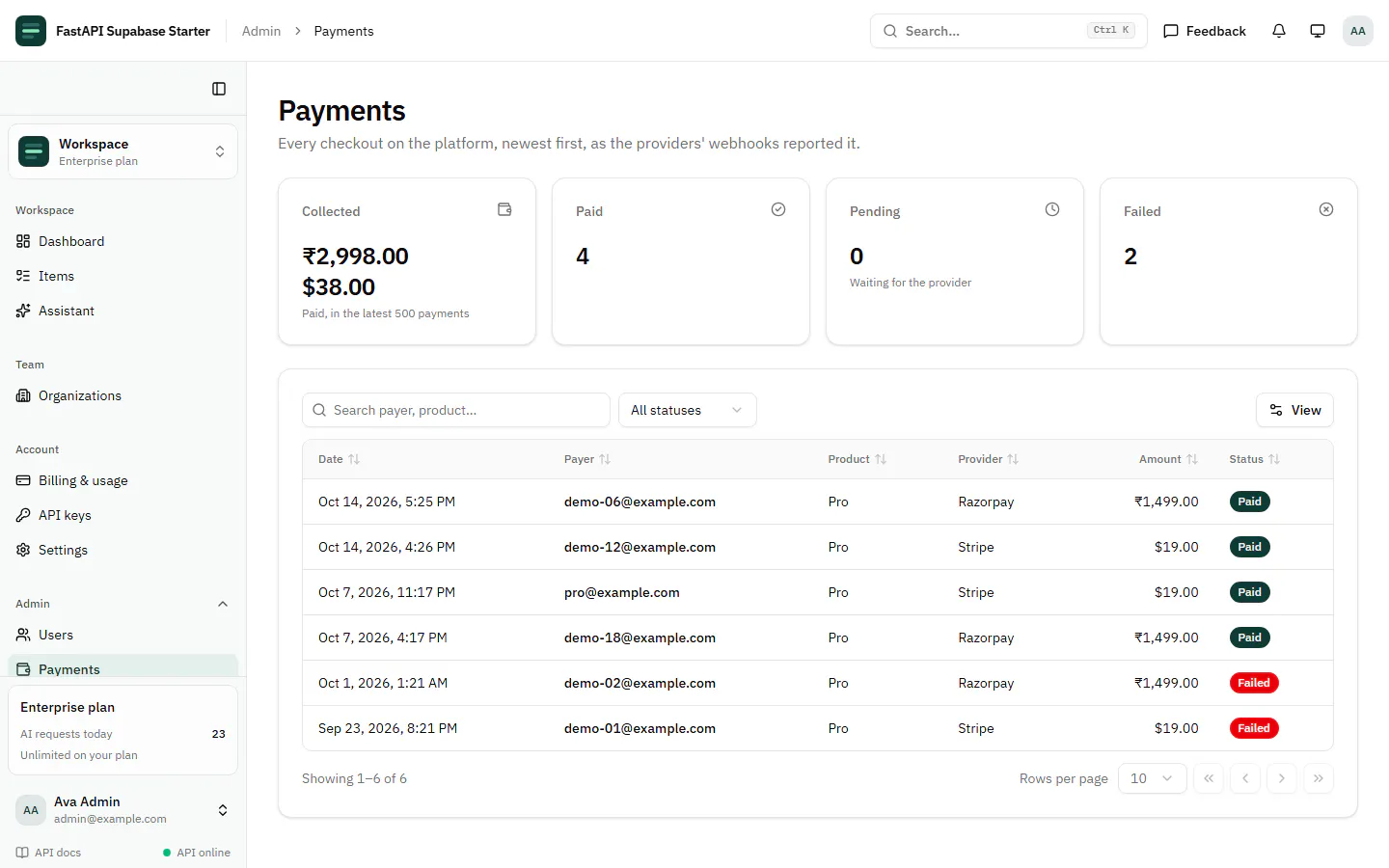This screenshot has height=868, width=1389.
Task: Click the Admin breadcrumb link
Action: [261, 31]
